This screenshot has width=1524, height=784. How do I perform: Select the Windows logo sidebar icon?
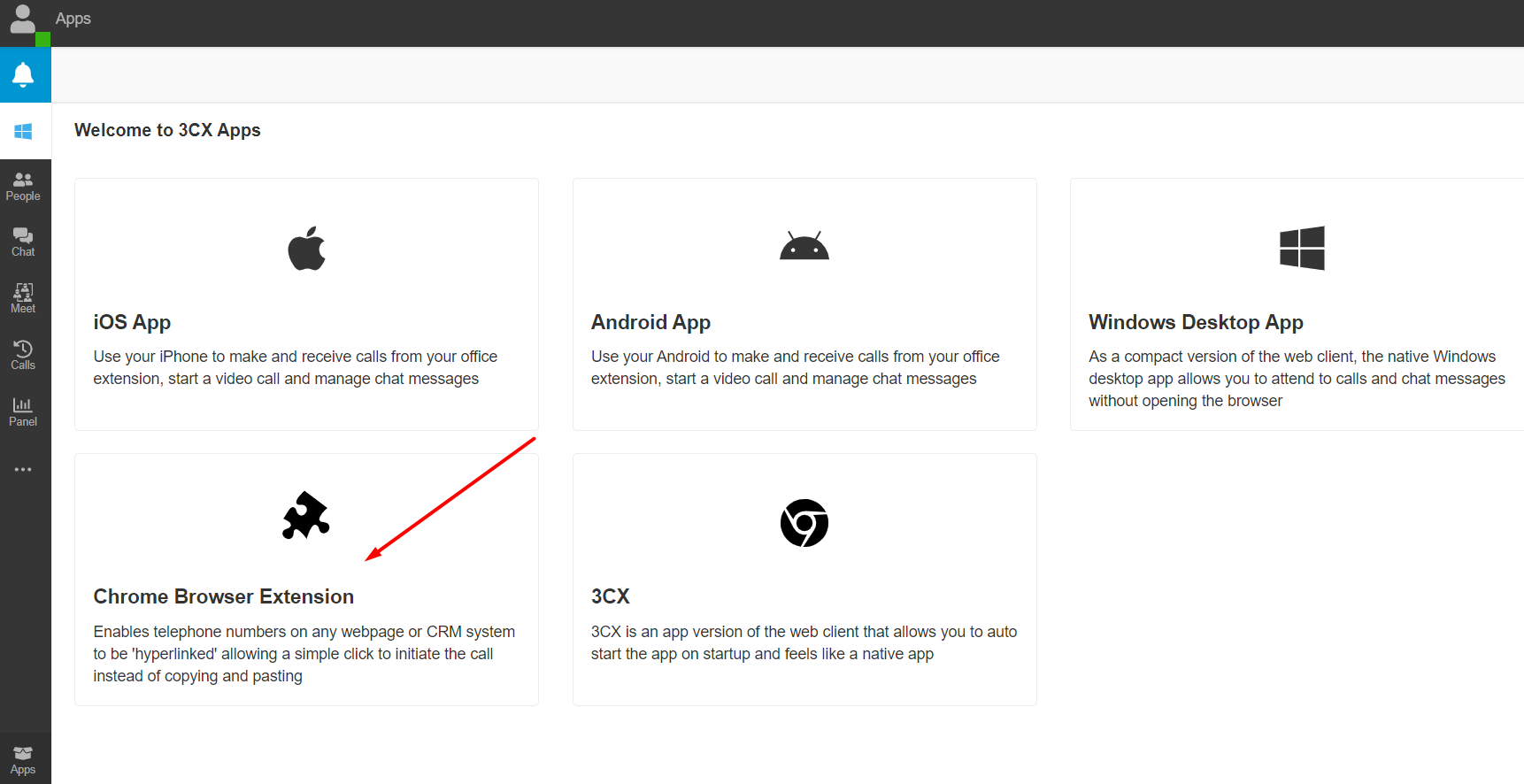pos(24,132)
